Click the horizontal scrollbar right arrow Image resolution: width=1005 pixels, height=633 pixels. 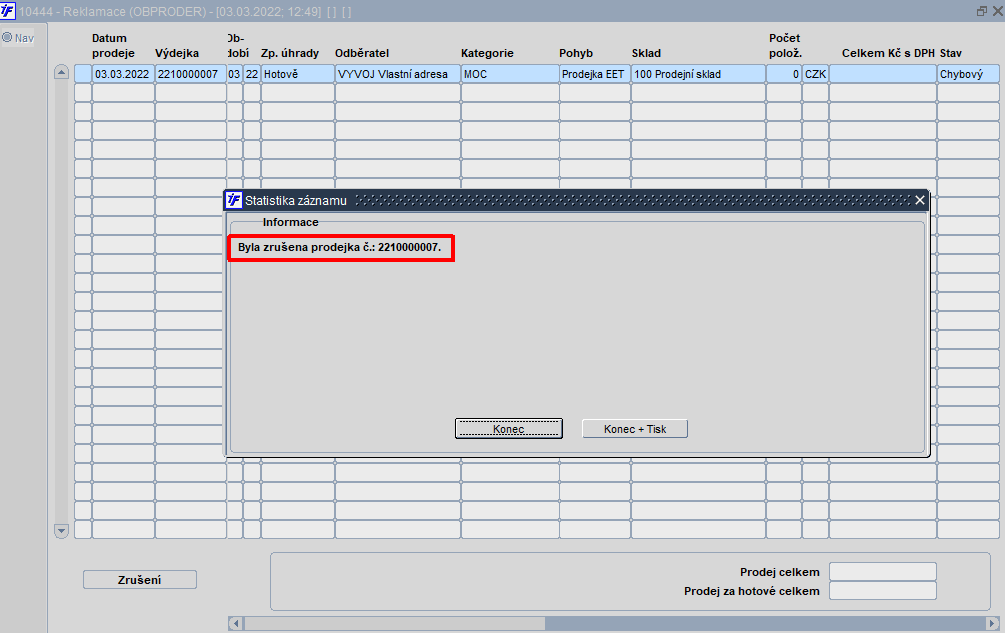[x=993, y=623]
